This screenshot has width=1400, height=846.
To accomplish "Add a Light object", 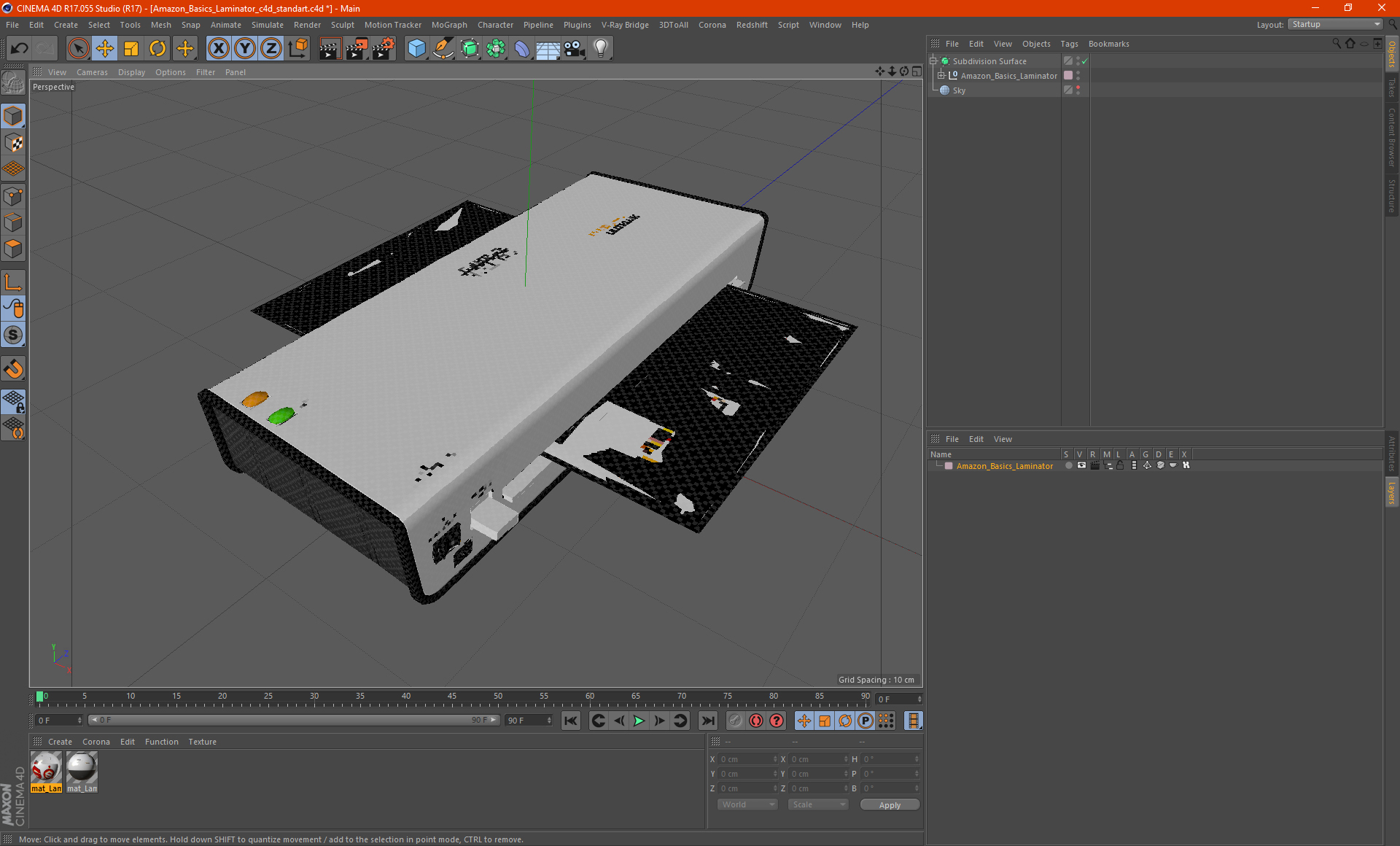I will click(601, 49).
